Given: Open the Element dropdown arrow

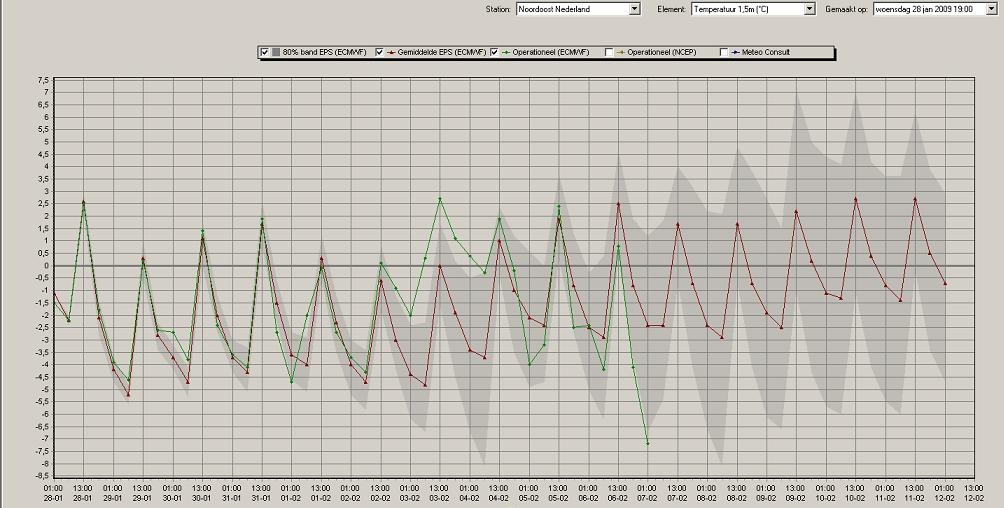Looking at the screenshot, I should [x=809, y=9].
